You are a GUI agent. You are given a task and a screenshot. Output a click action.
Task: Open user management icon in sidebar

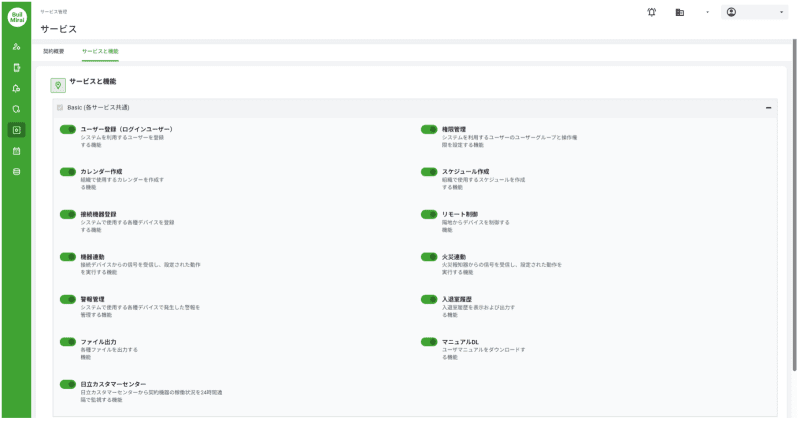coord(16,47)
